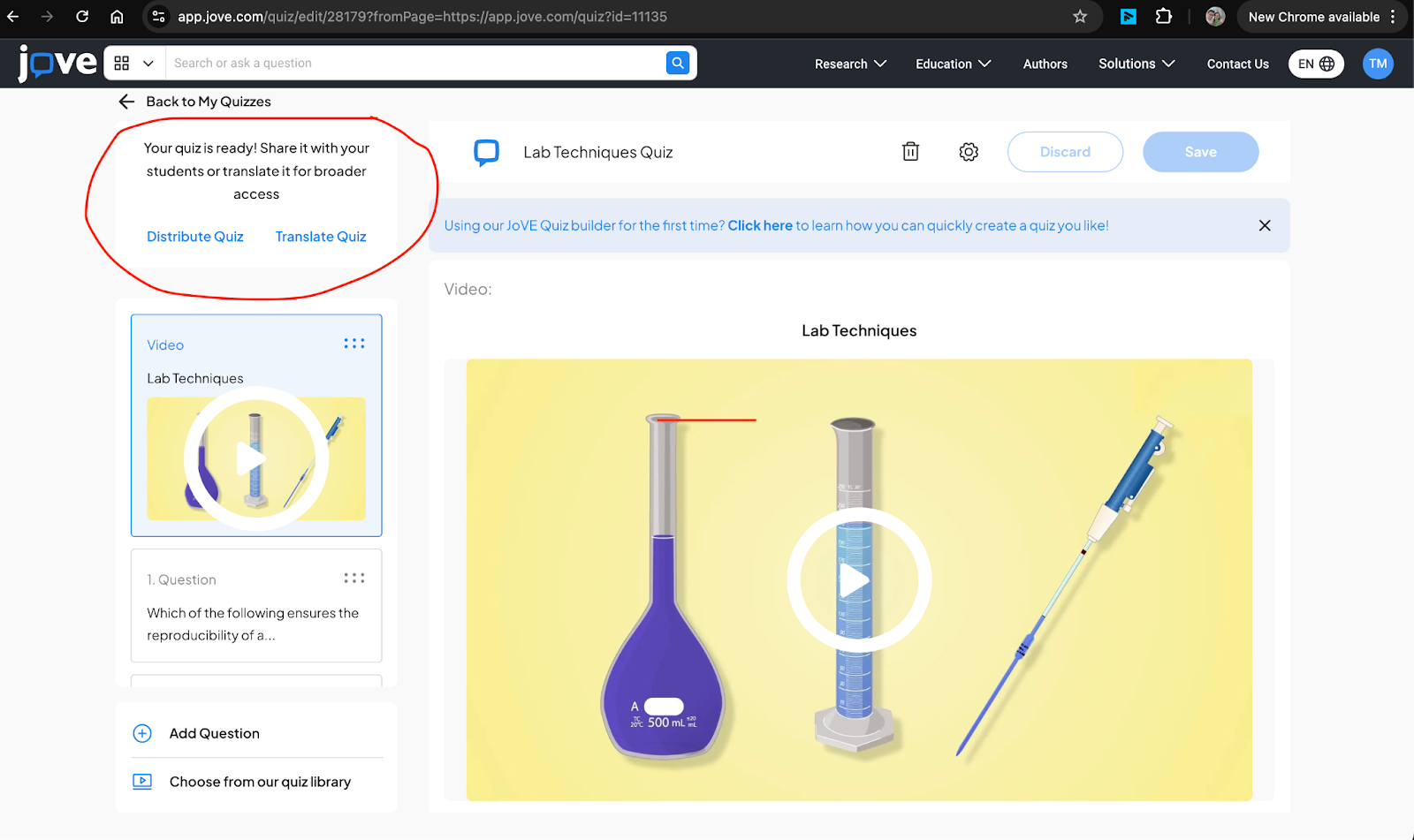This screenshot has width=1414, height=840.
Task: Bookmark this page with the star icon
Action: (x=1080, y=17)
